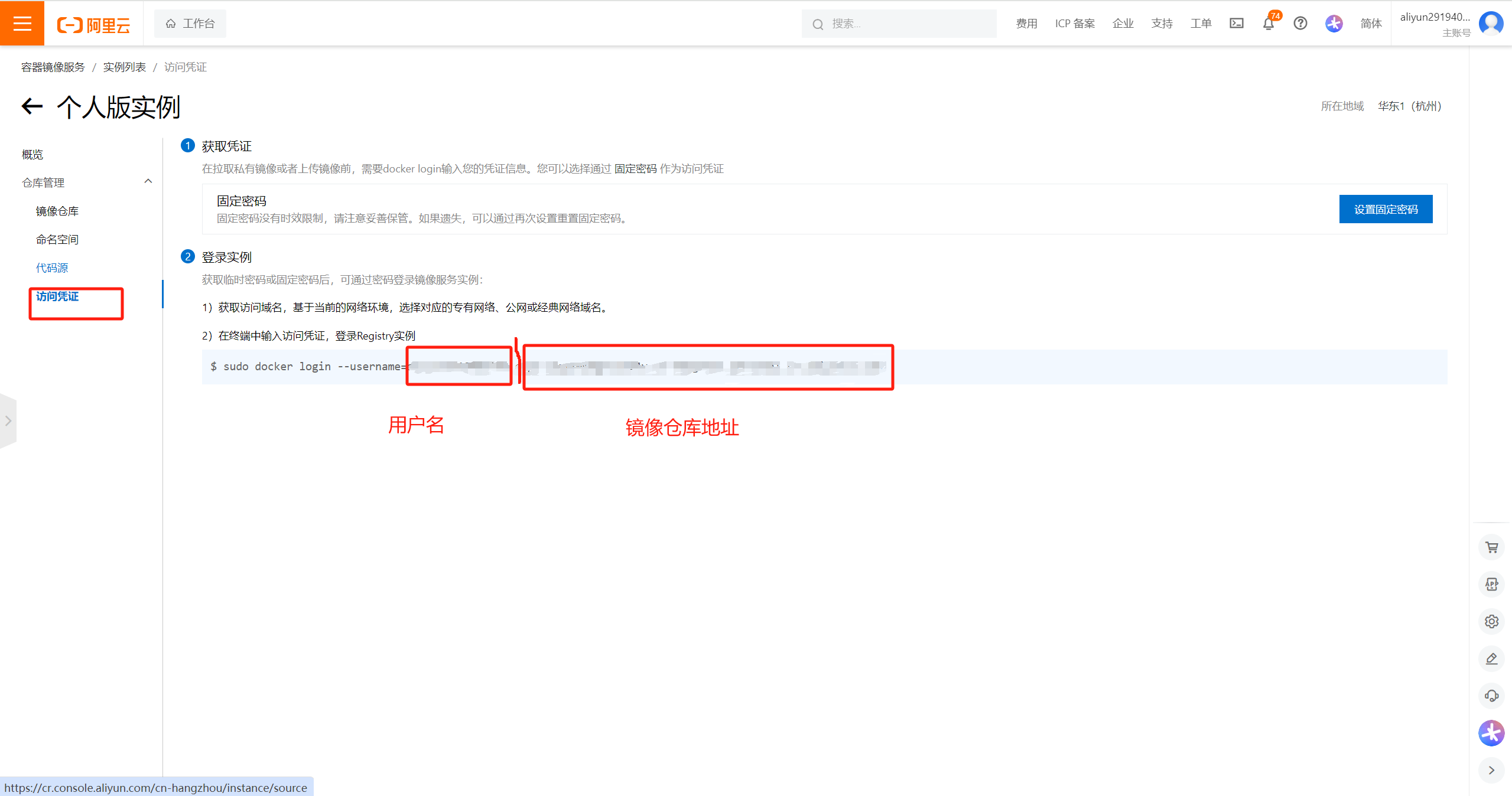This screenshot has width=1512, height=796.
Task: Open the 工作台 workbench
Action: coord(190,24)
